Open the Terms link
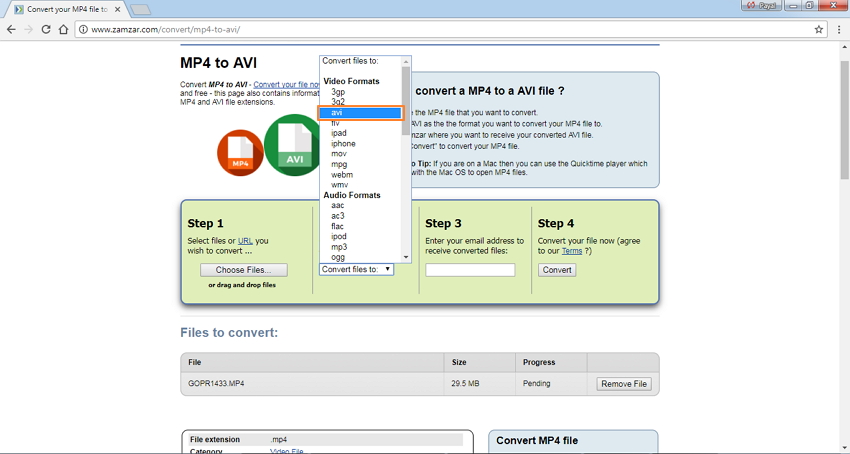The width and height of the screenshot is (850, 454). 571,251
